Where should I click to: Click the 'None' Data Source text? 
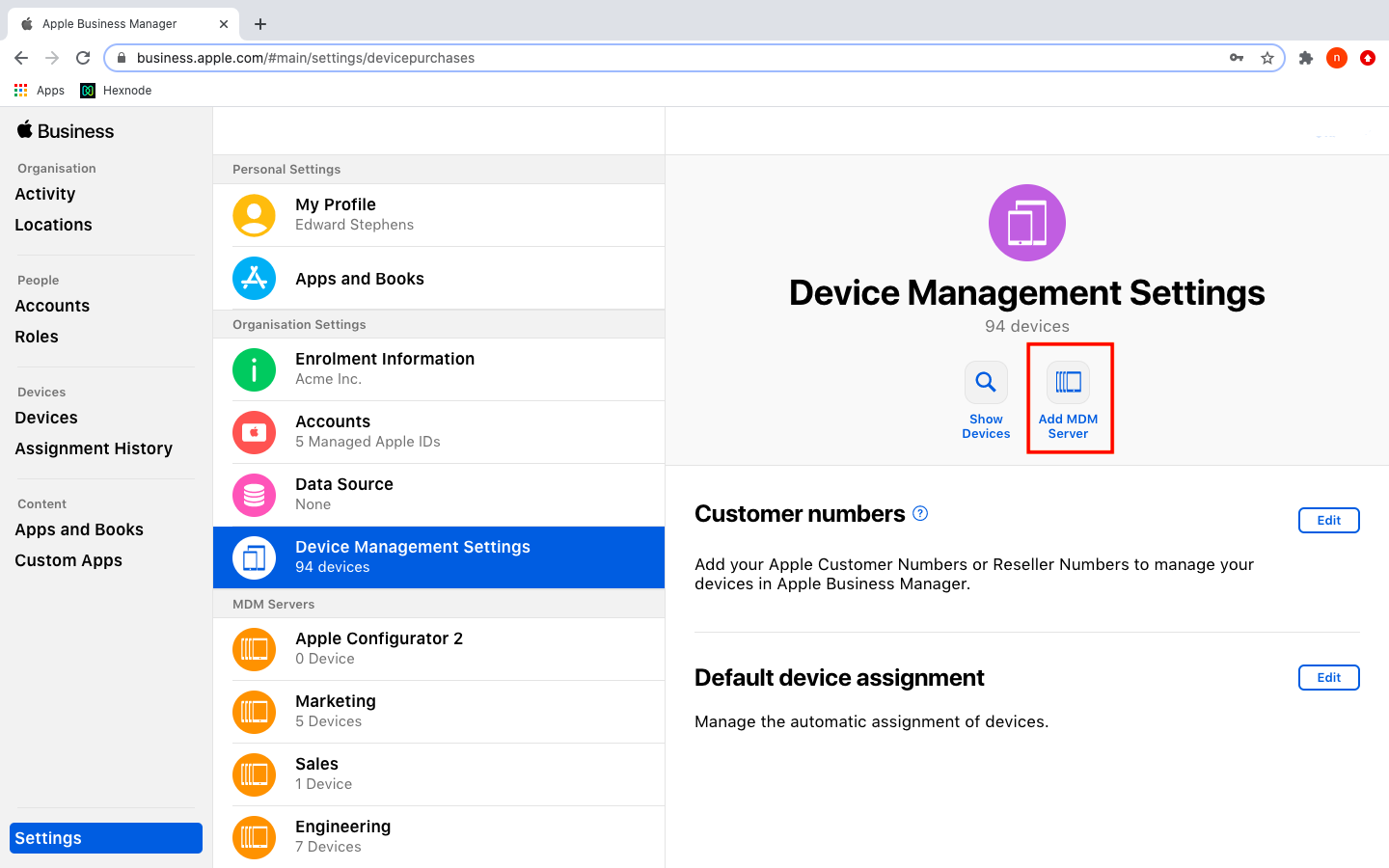pos(313,504)
